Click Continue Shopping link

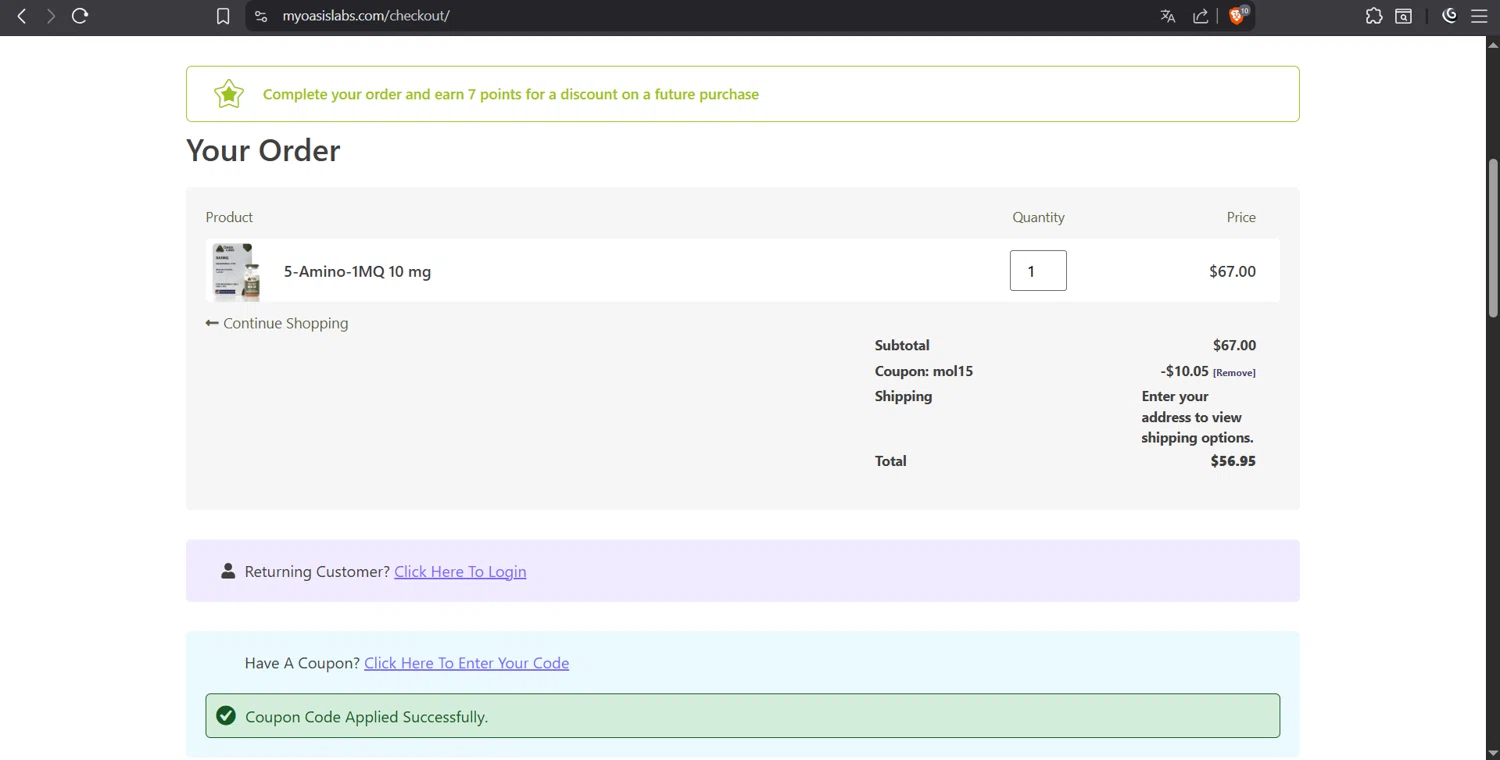point(286,323)
